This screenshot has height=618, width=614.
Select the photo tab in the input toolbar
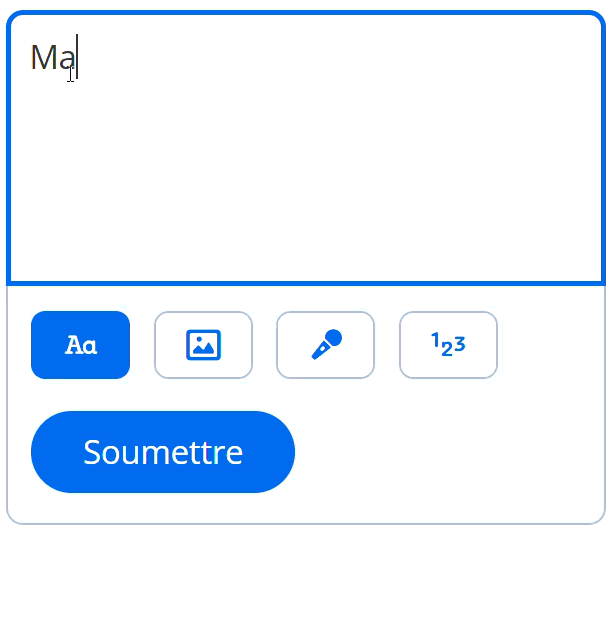(x=203, y=345)
